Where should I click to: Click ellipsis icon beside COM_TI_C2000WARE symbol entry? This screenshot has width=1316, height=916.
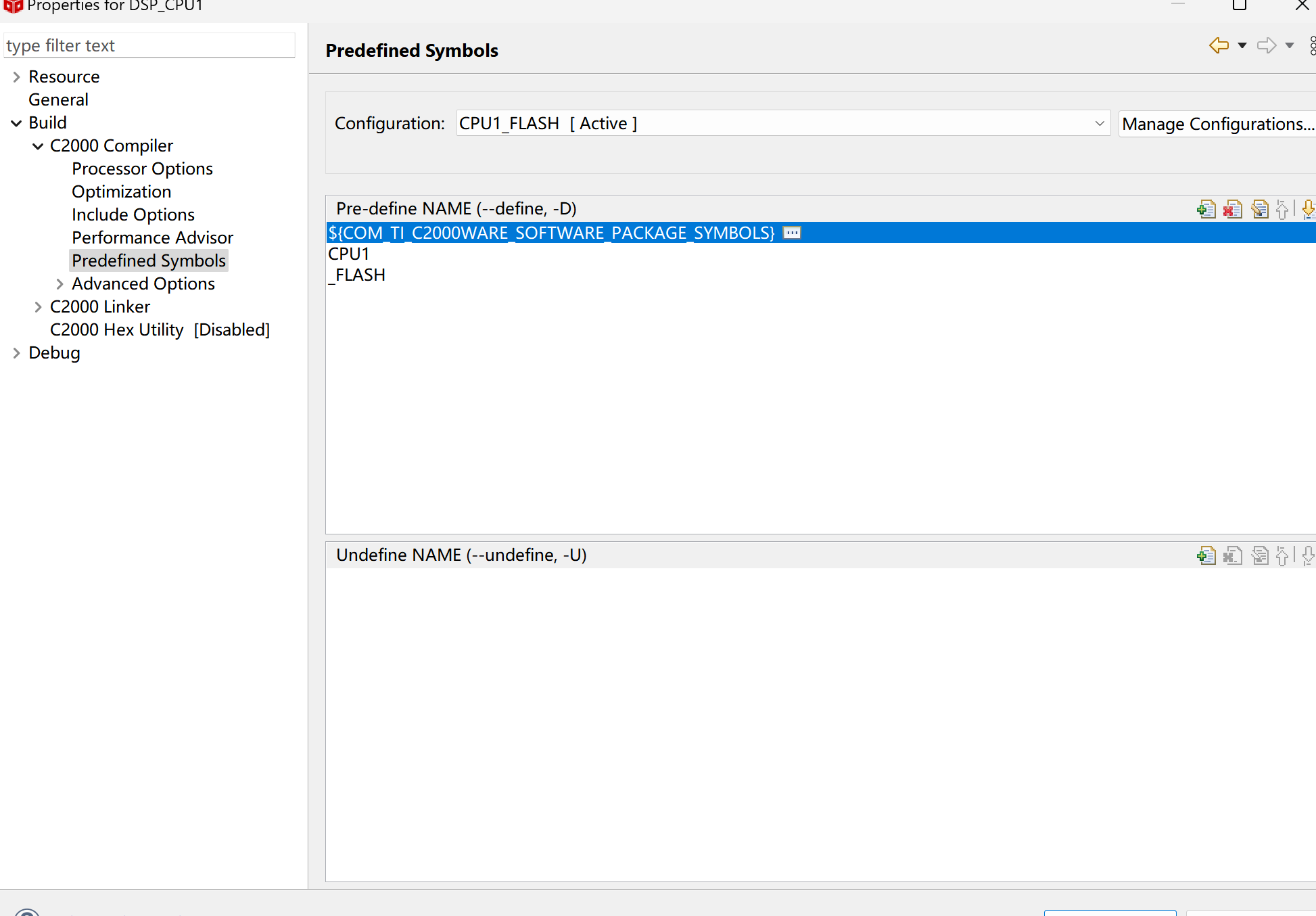(791, 233)
